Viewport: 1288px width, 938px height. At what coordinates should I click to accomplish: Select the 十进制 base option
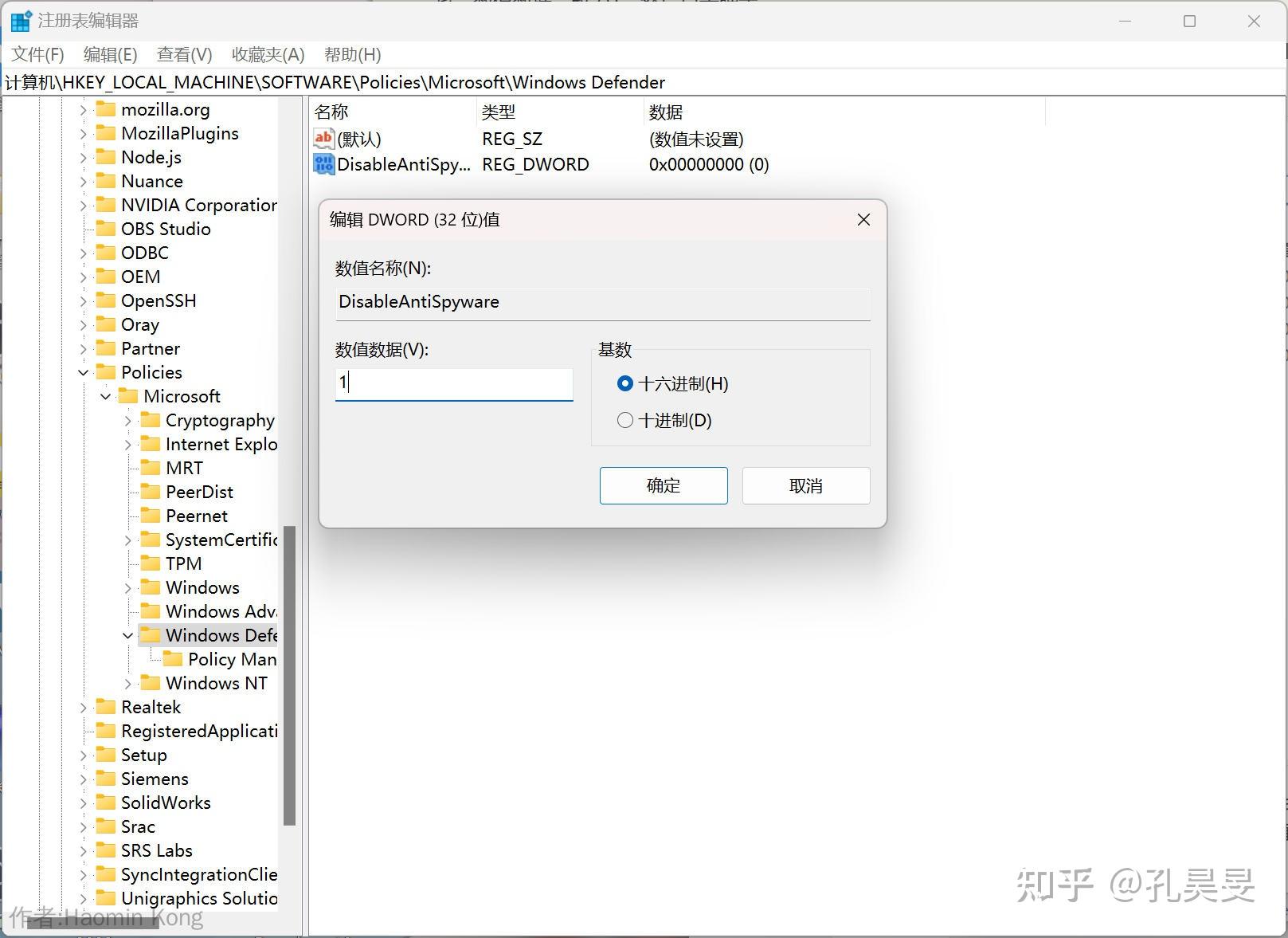pos(624,420)
